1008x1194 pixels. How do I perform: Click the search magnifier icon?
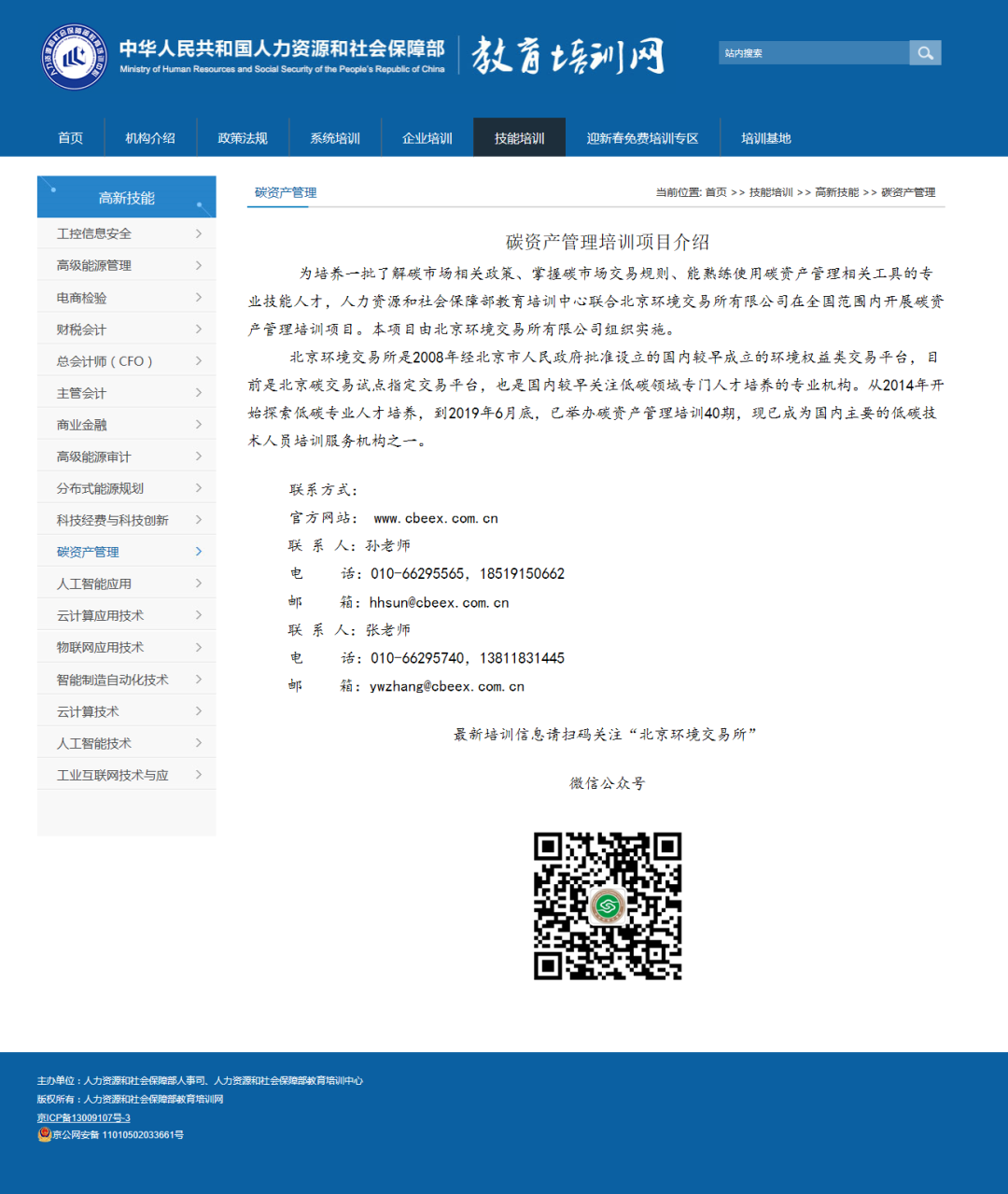coord(925,53)
